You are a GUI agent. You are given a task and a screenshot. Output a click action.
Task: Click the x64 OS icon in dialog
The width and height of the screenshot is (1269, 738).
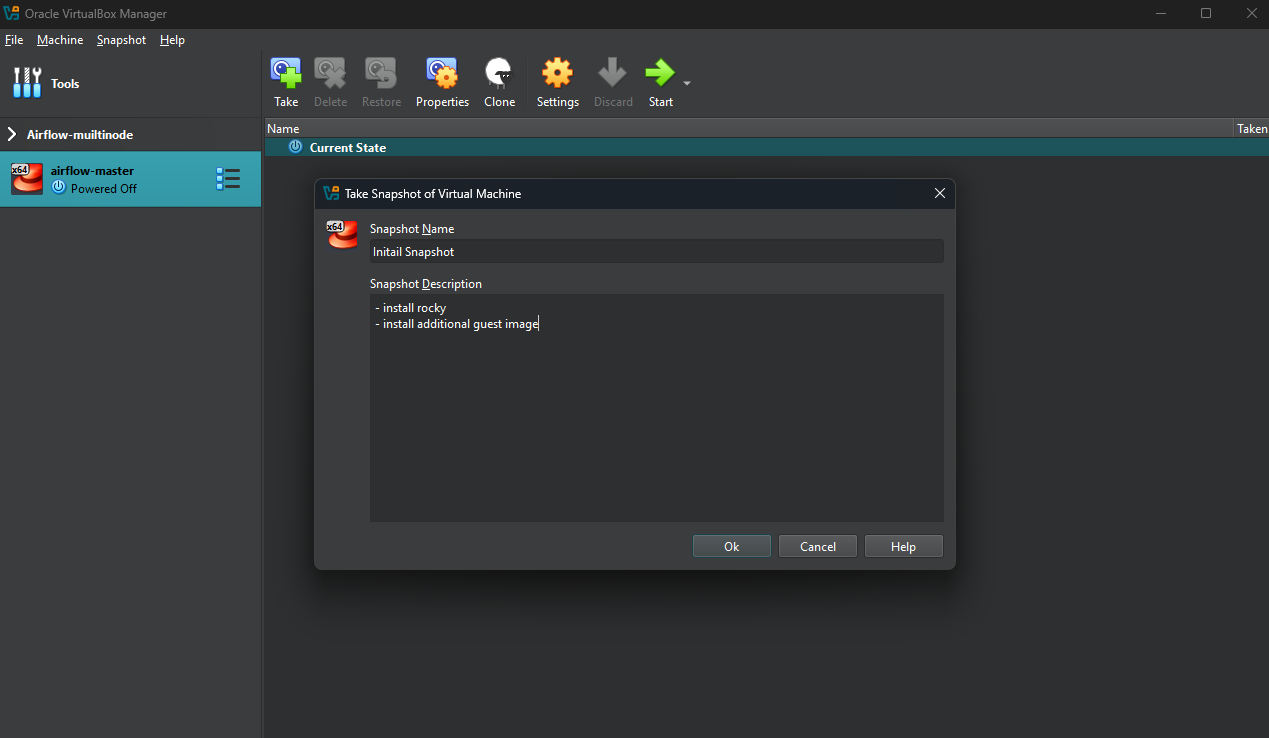(342, 235)
